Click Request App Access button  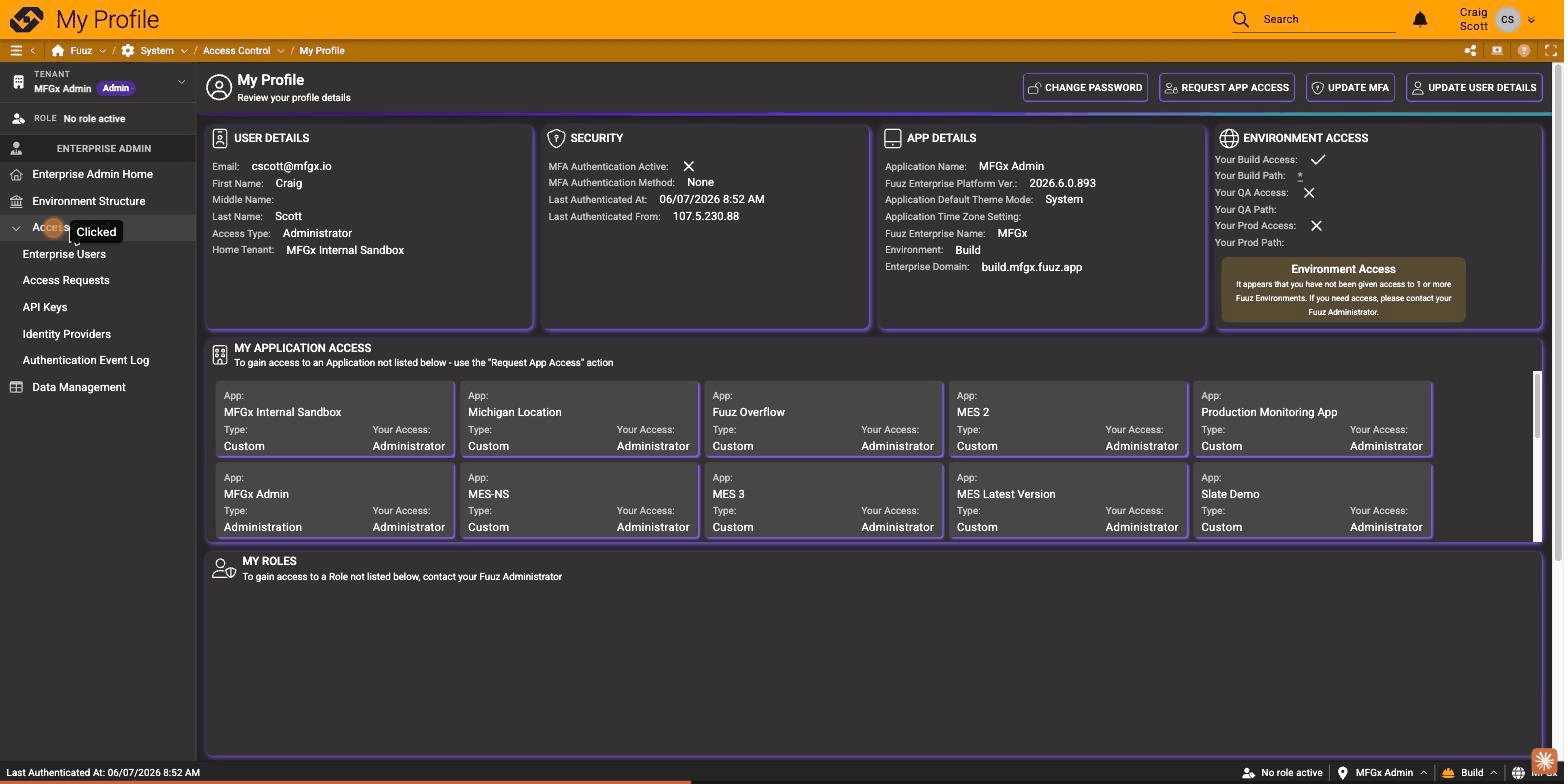point(1227,88)
